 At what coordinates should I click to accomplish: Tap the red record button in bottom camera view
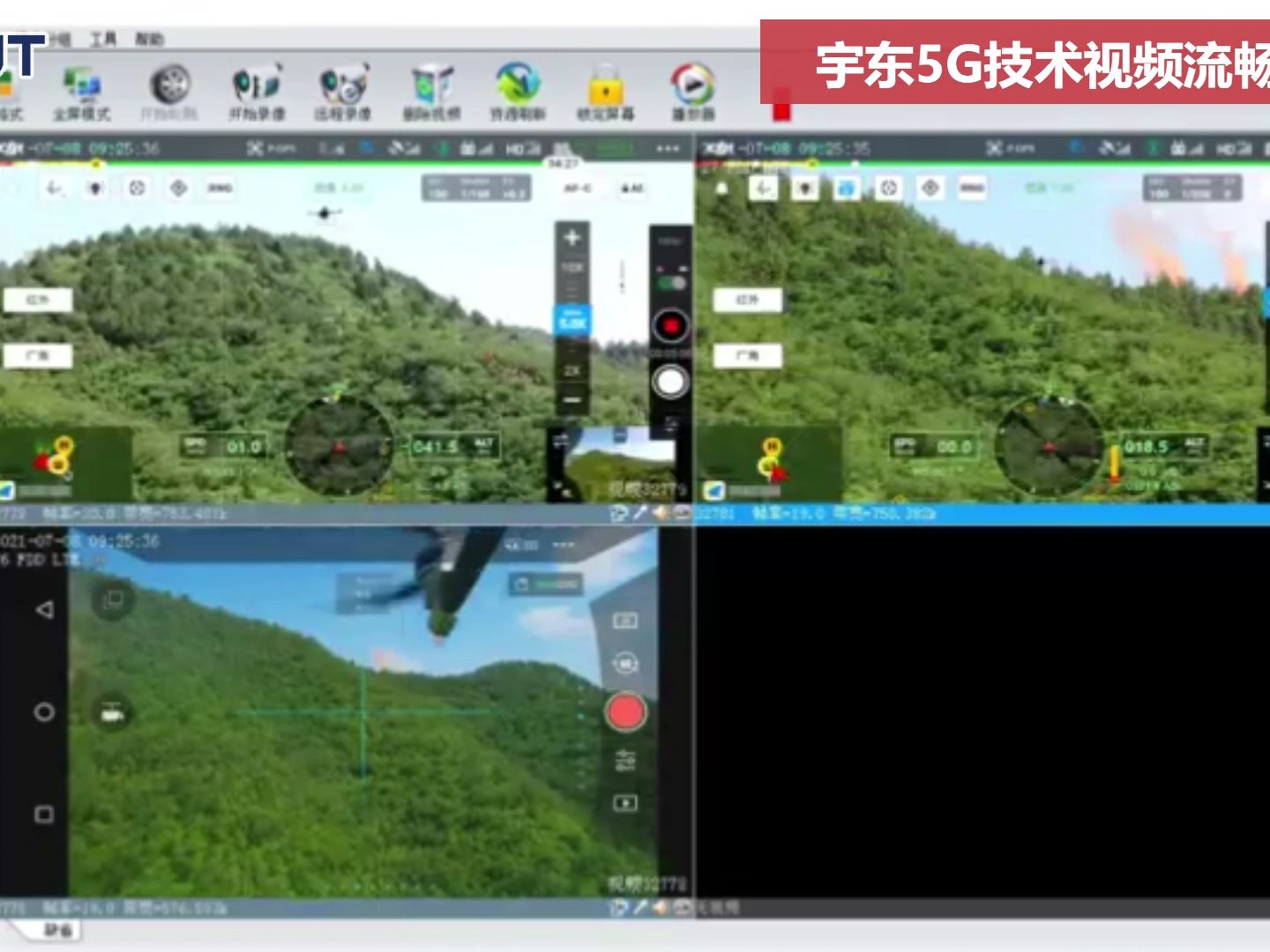[626, 709]
